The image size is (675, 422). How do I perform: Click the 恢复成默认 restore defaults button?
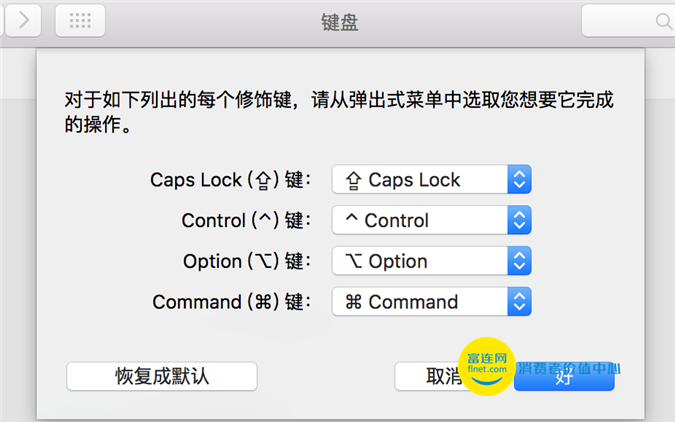pos(162,376)
